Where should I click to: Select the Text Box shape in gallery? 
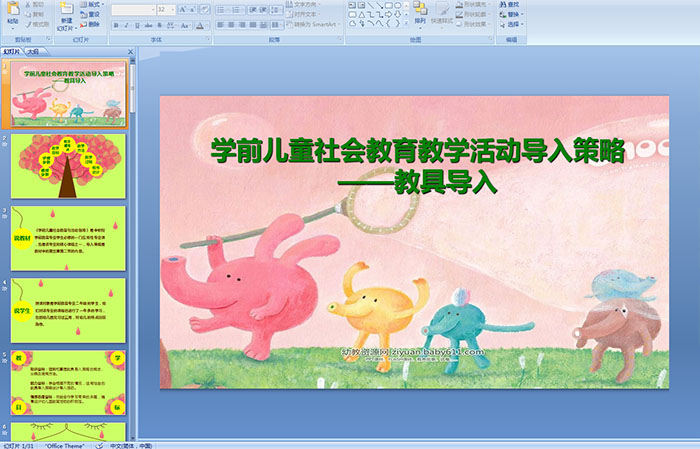(x=352, y=5)
